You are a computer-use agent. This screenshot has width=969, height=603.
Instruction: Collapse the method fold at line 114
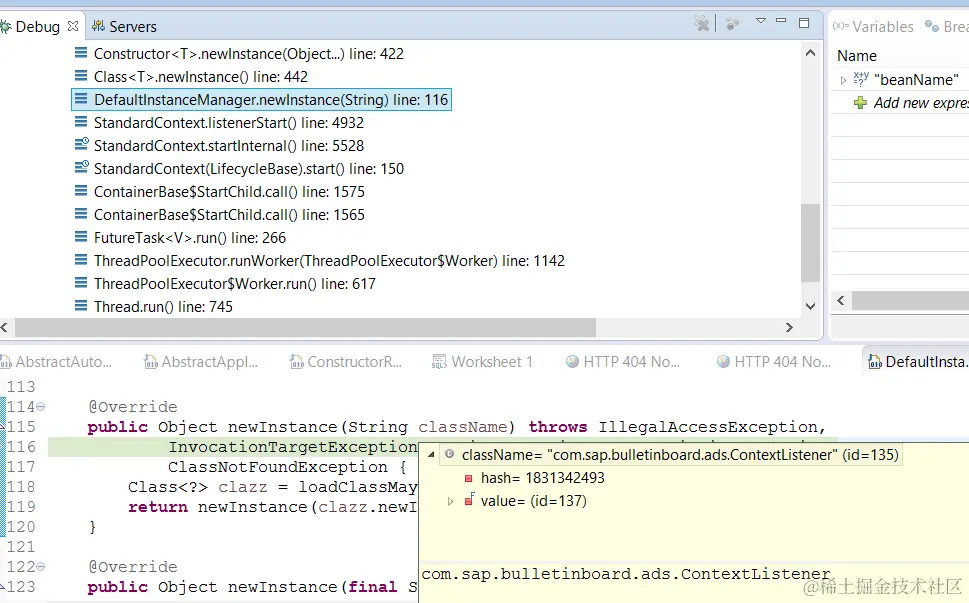click(41, 407)
